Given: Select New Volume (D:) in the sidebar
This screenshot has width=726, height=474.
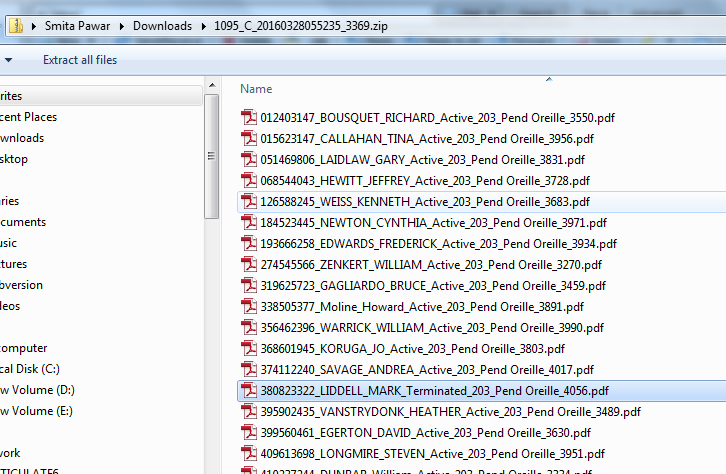Looking at the screenshot, I should [x=36, y=390].
